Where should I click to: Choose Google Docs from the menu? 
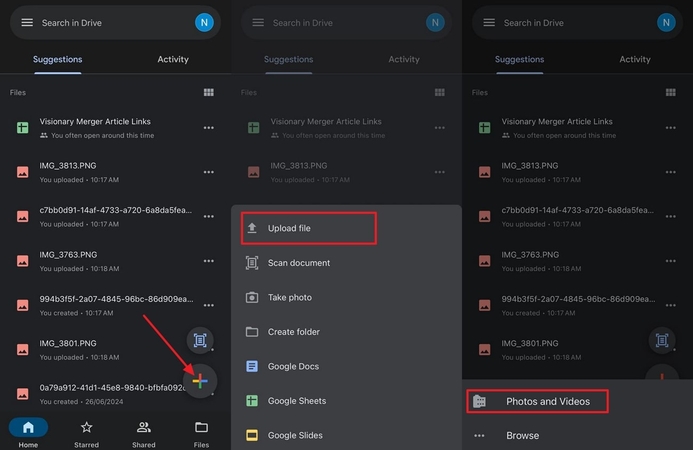point(346,366)
